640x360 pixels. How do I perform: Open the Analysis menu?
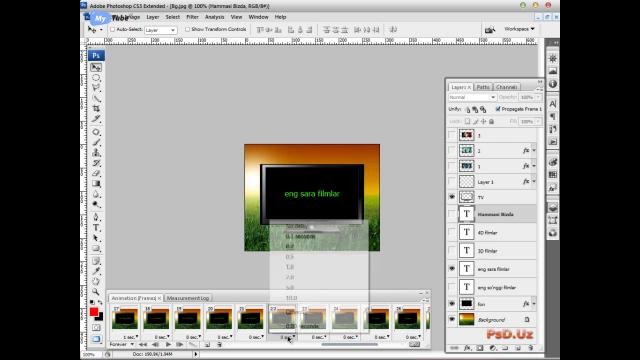point(215,17)
